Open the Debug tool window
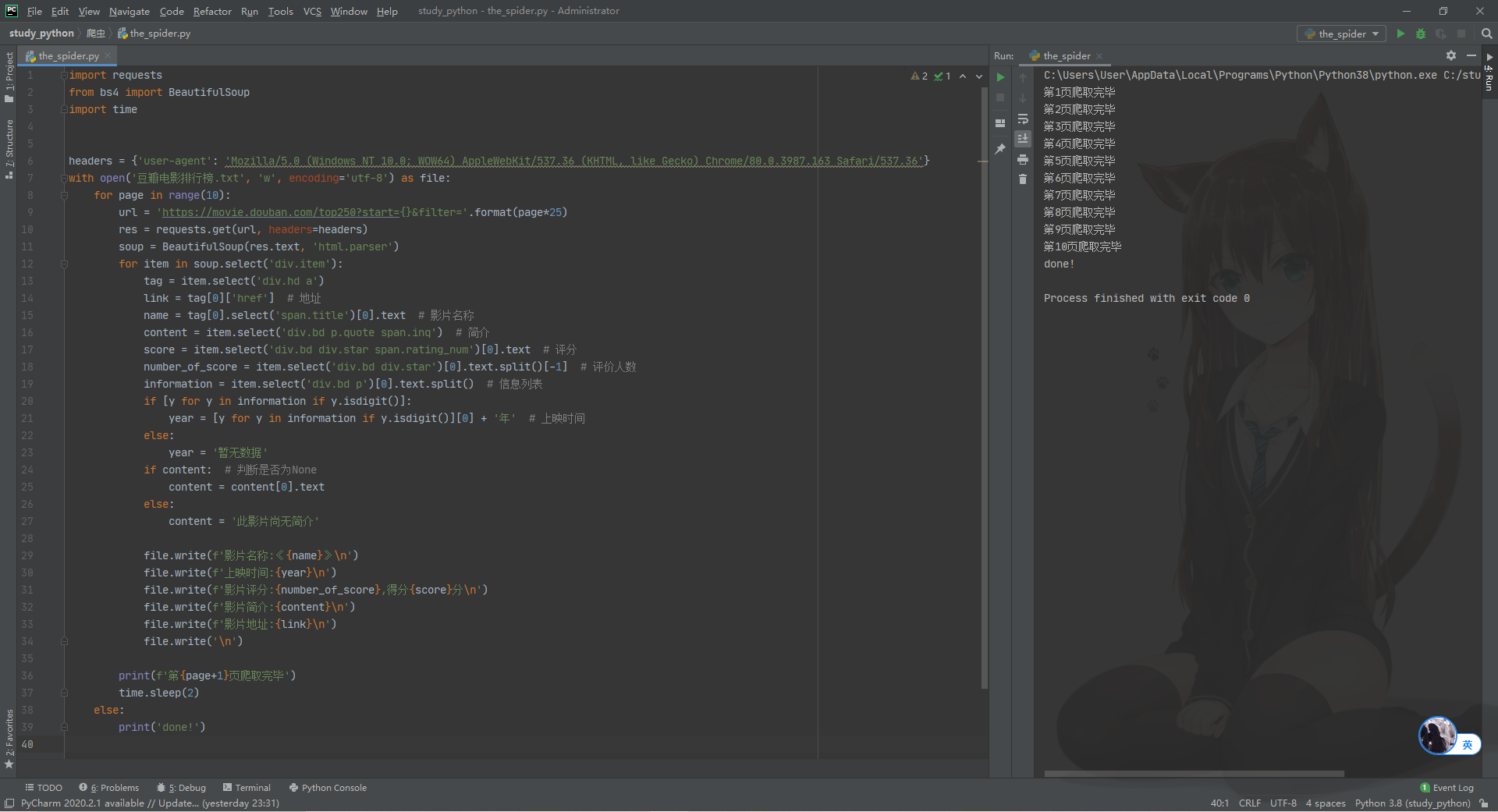 point(181,788)
